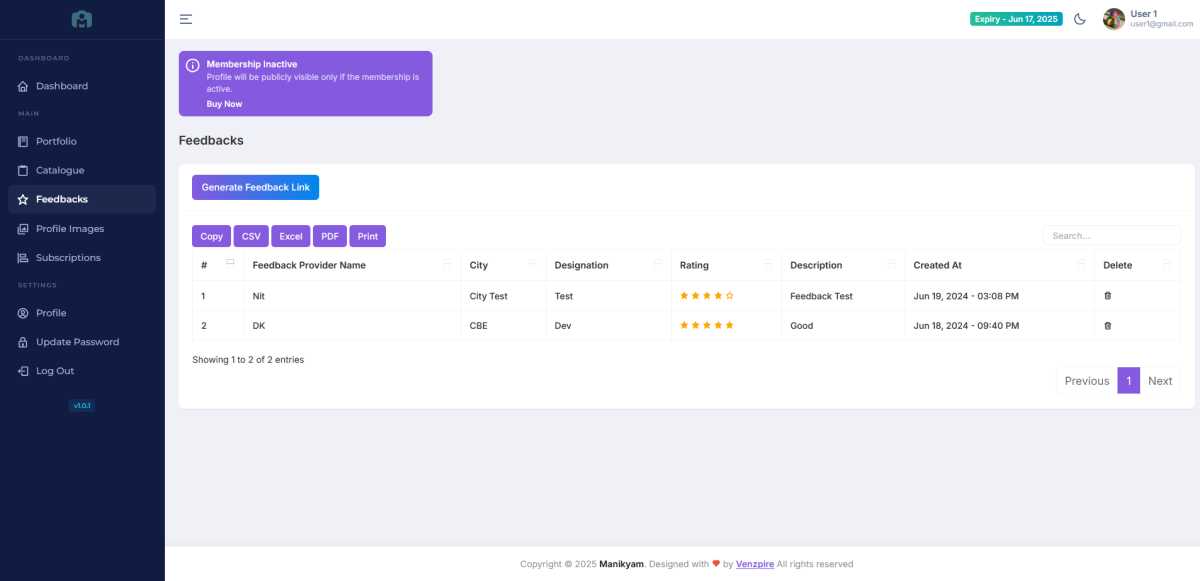1200x581 pixels.
Task: Export table using the CSV button
Action: click(251, 236)
